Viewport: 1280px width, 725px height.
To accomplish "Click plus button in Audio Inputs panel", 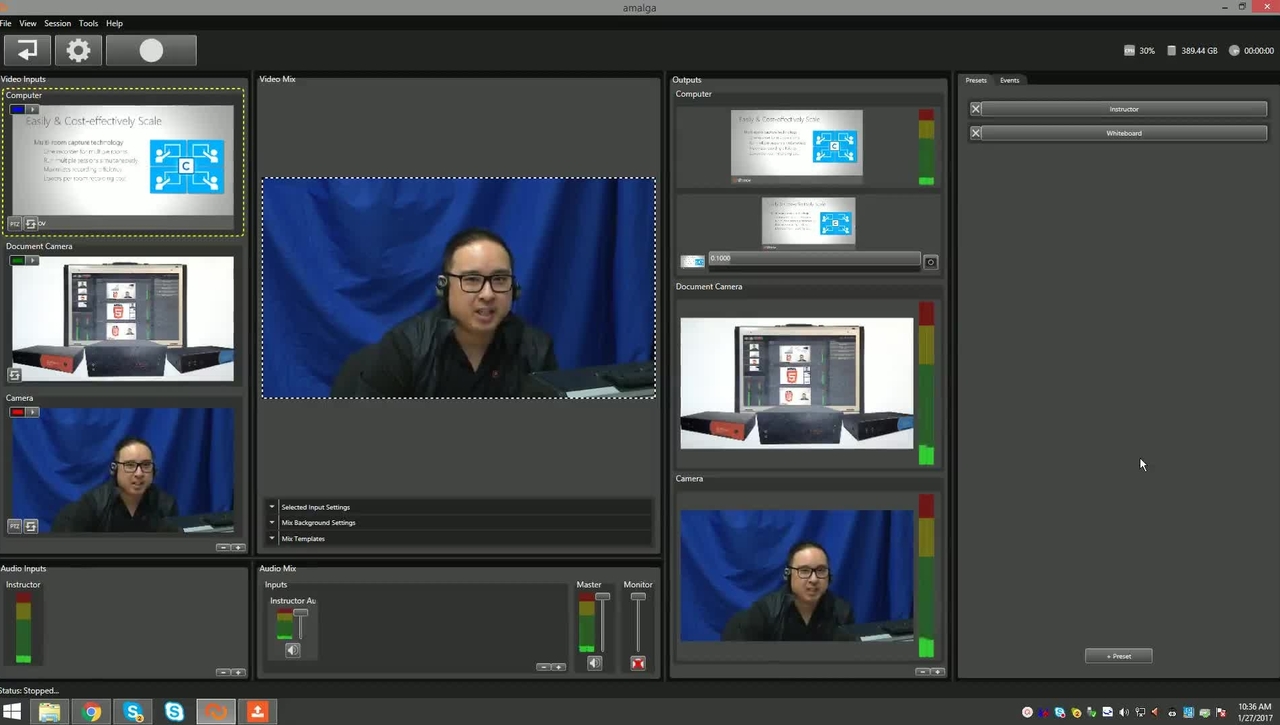I will 238,672.
